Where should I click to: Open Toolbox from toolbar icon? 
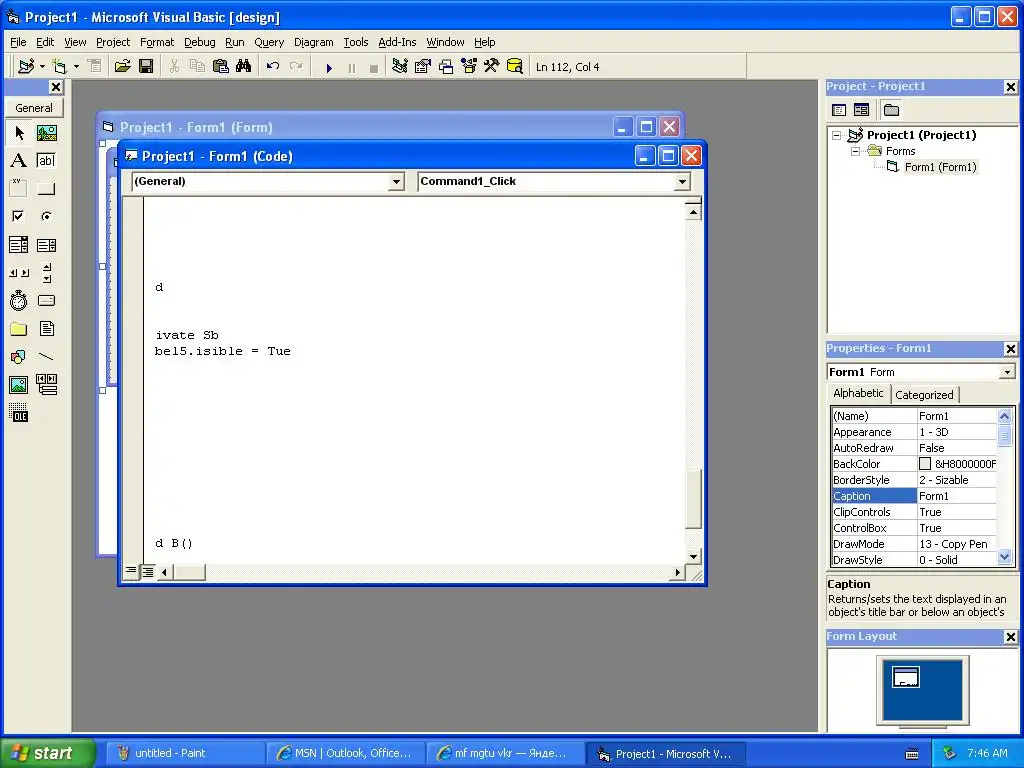coord(492,67)
